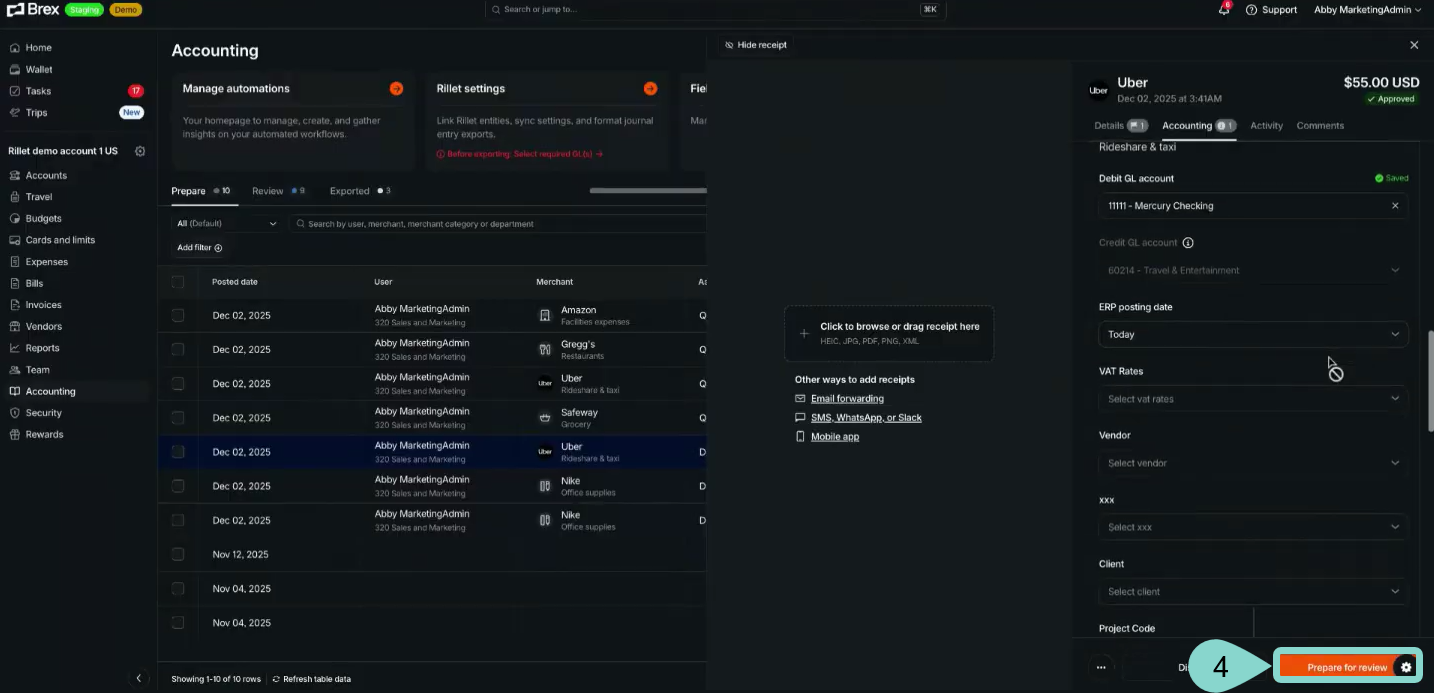Switch to the Activity tab
The width and height of the screenshot is (1434, 693).
(1266, 126)
